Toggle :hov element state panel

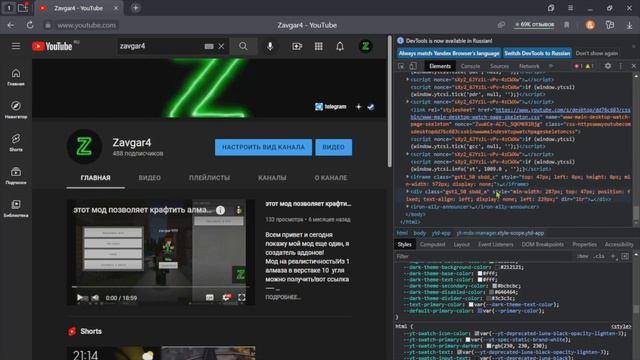coord(582,256)
